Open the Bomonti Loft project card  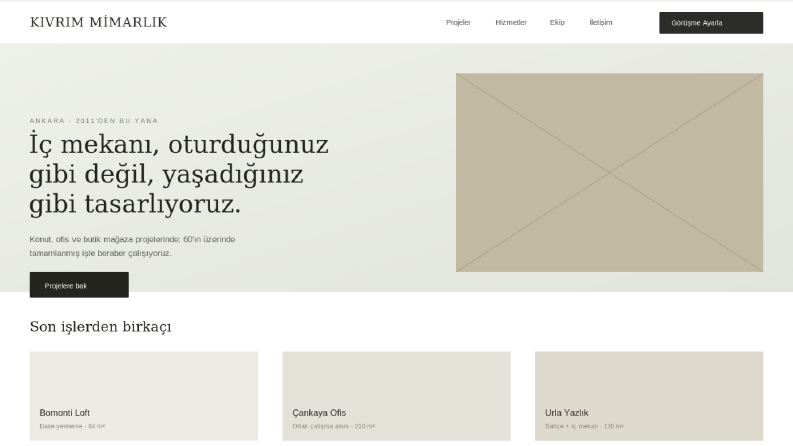(x=144, y=396)
